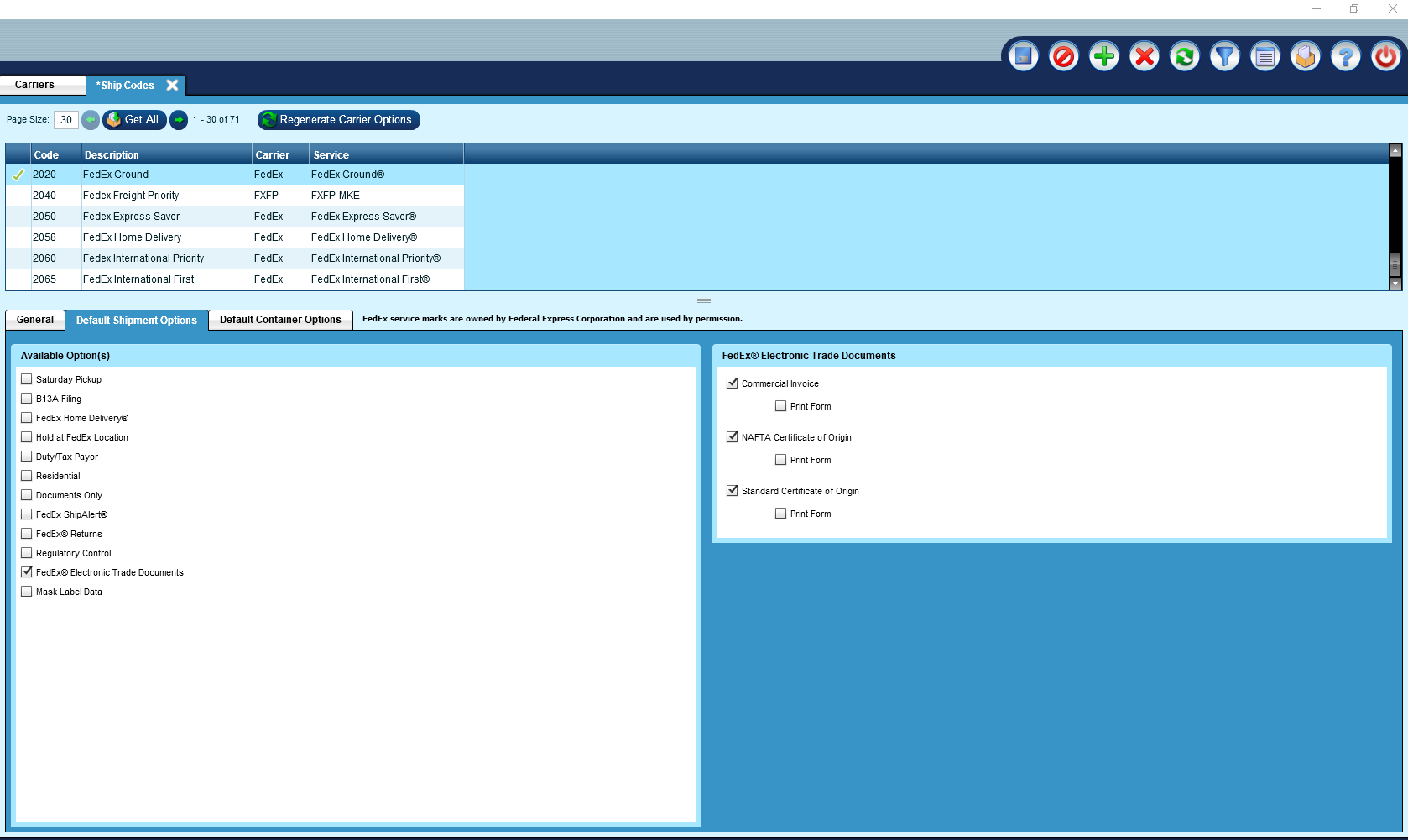The width and height of the screenshot is (1408, 840).
Task: Open Help with the question mark icon
Action: point(1345,56)
